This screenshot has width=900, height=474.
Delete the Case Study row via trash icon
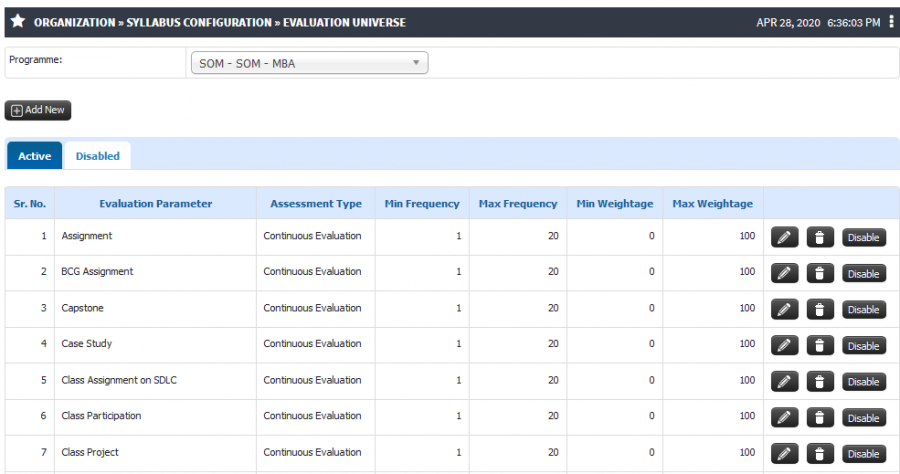(x=820, y=345)
